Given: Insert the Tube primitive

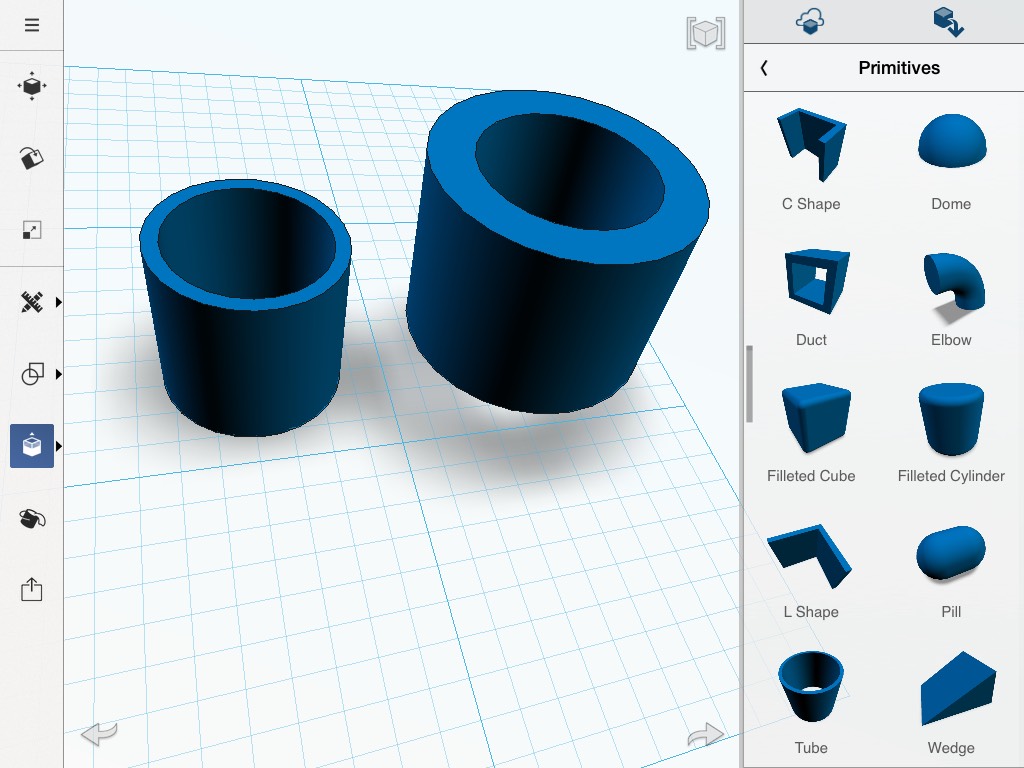Looking at the screenshot, I should [x=811, y=703].
